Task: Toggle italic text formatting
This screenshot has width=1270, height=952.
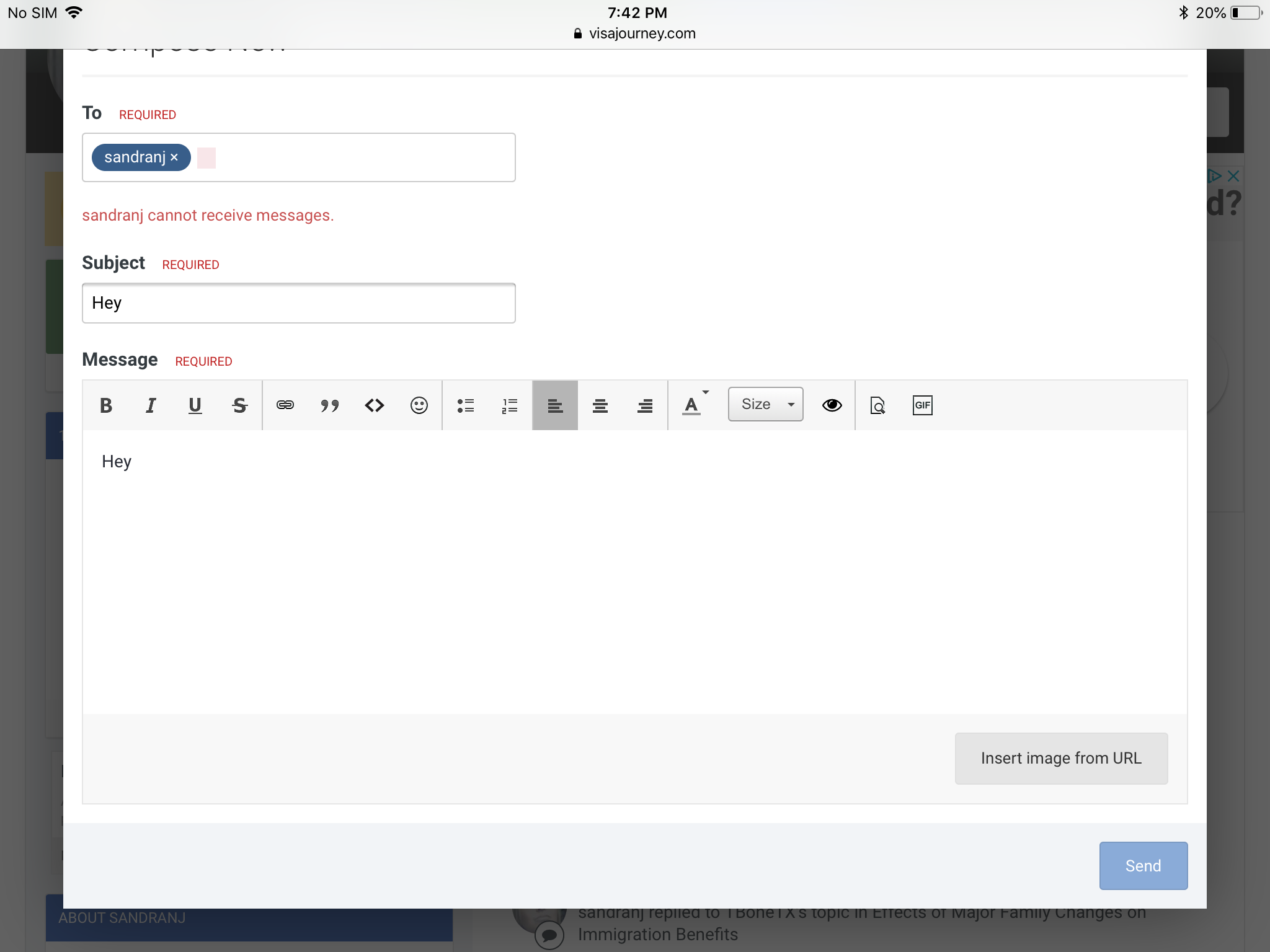Action: pos(151,405)
